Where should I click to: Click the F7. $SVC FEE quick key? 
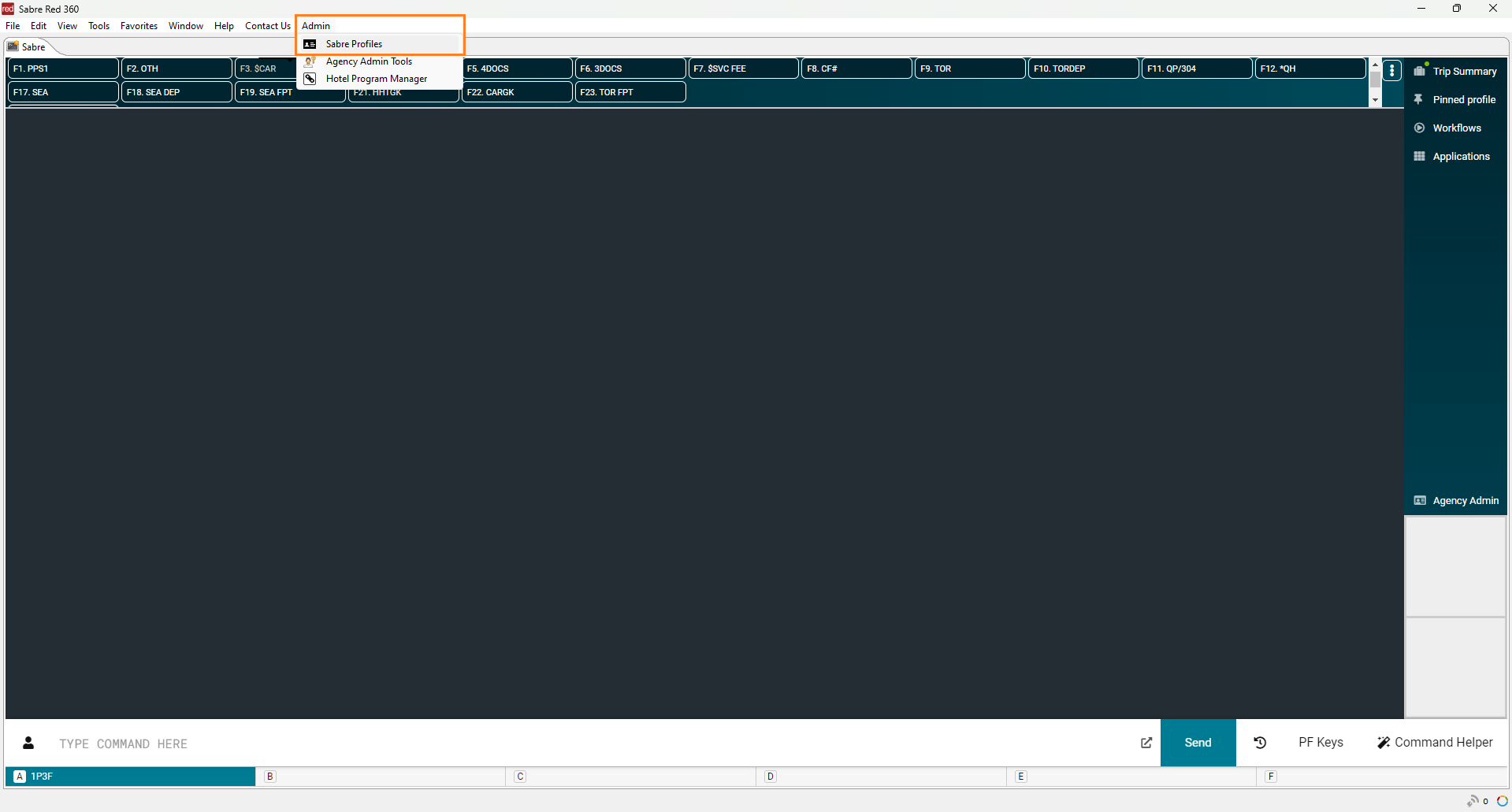click(744, 69)
